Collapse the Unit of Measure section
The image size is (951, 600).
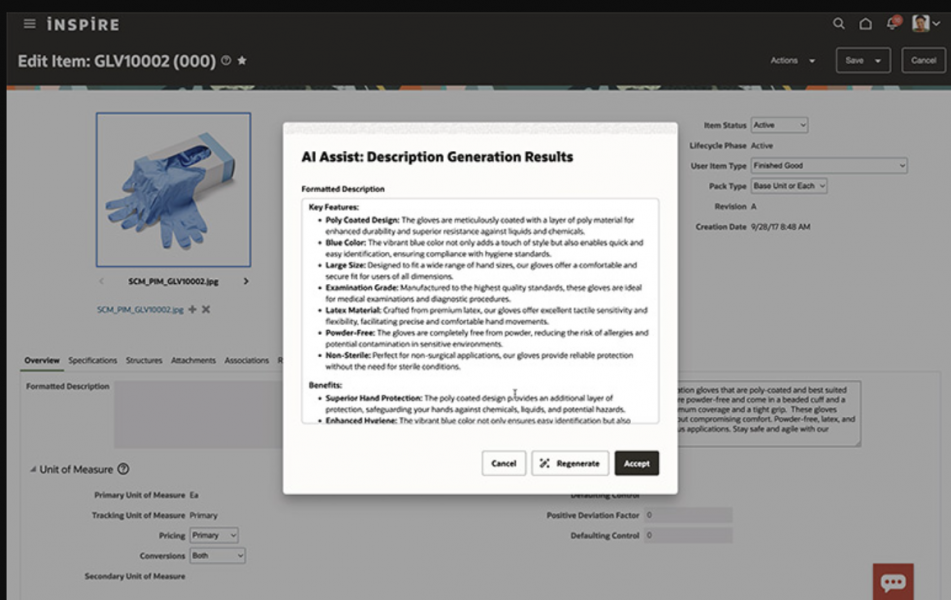pos(31,469)
